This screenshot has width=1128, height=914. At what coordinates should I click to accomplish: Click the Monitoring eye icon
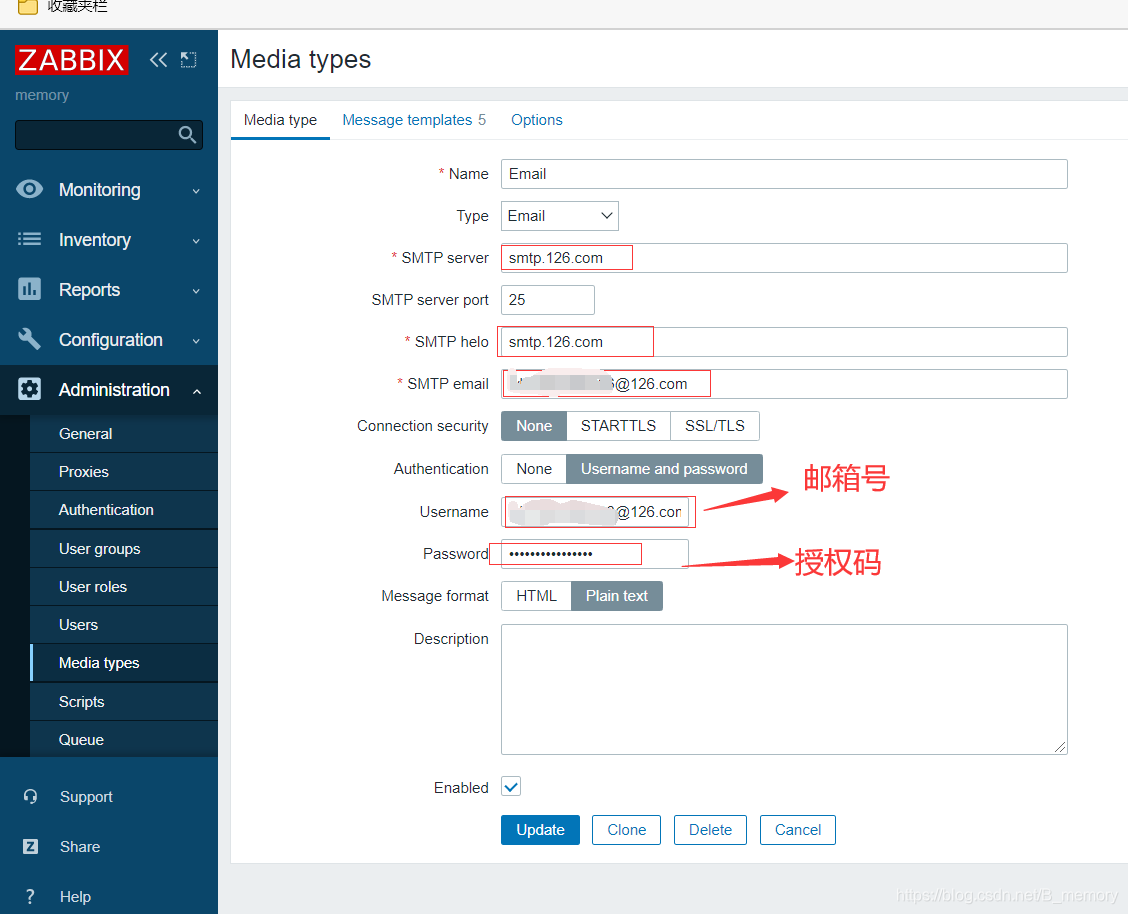pyautogui.click(x=29, y=189)
